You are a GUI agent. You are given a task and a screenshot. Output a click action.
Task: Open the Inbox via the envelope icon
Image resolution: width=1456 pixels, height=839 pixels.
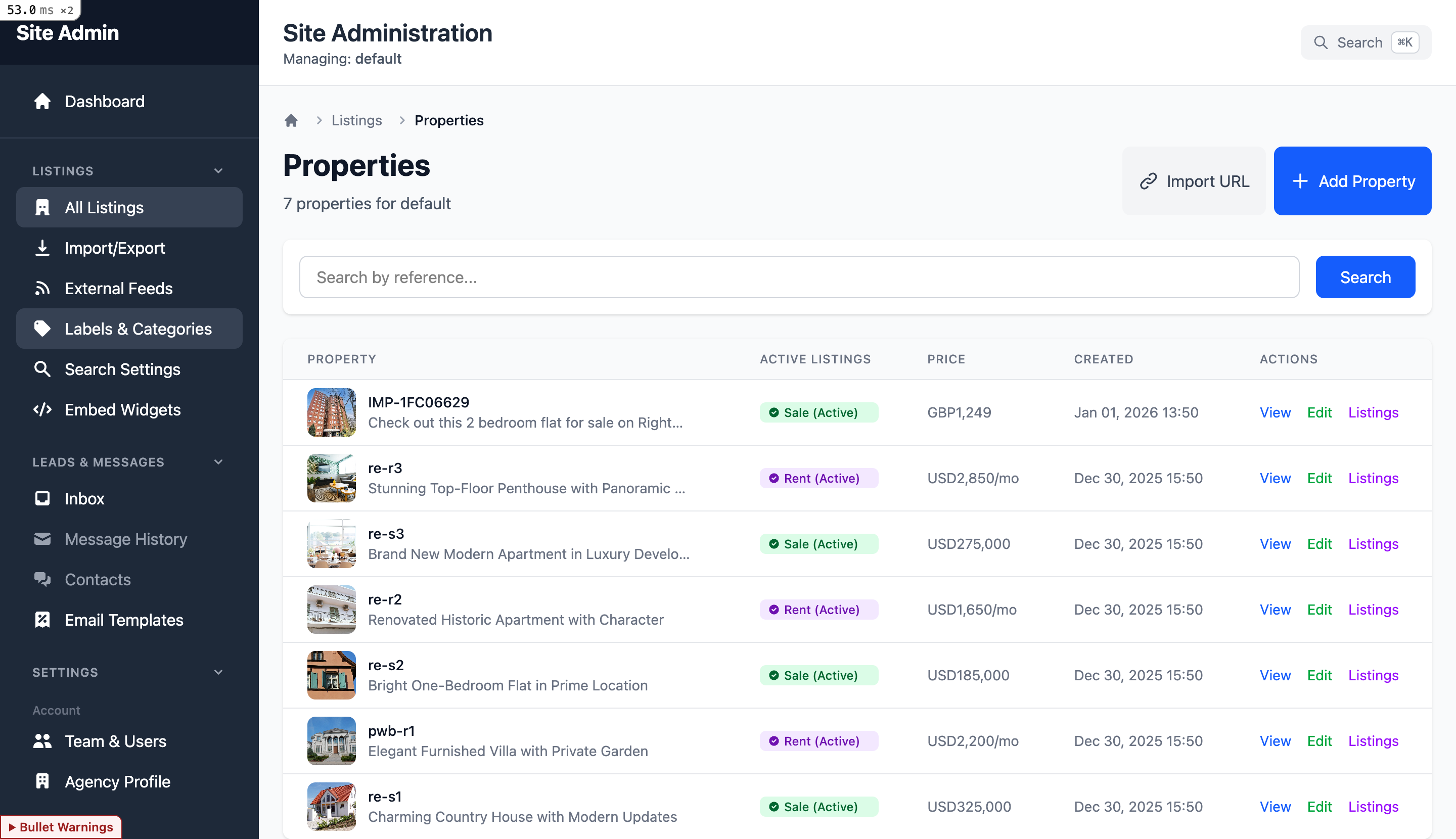pos(42,498)
